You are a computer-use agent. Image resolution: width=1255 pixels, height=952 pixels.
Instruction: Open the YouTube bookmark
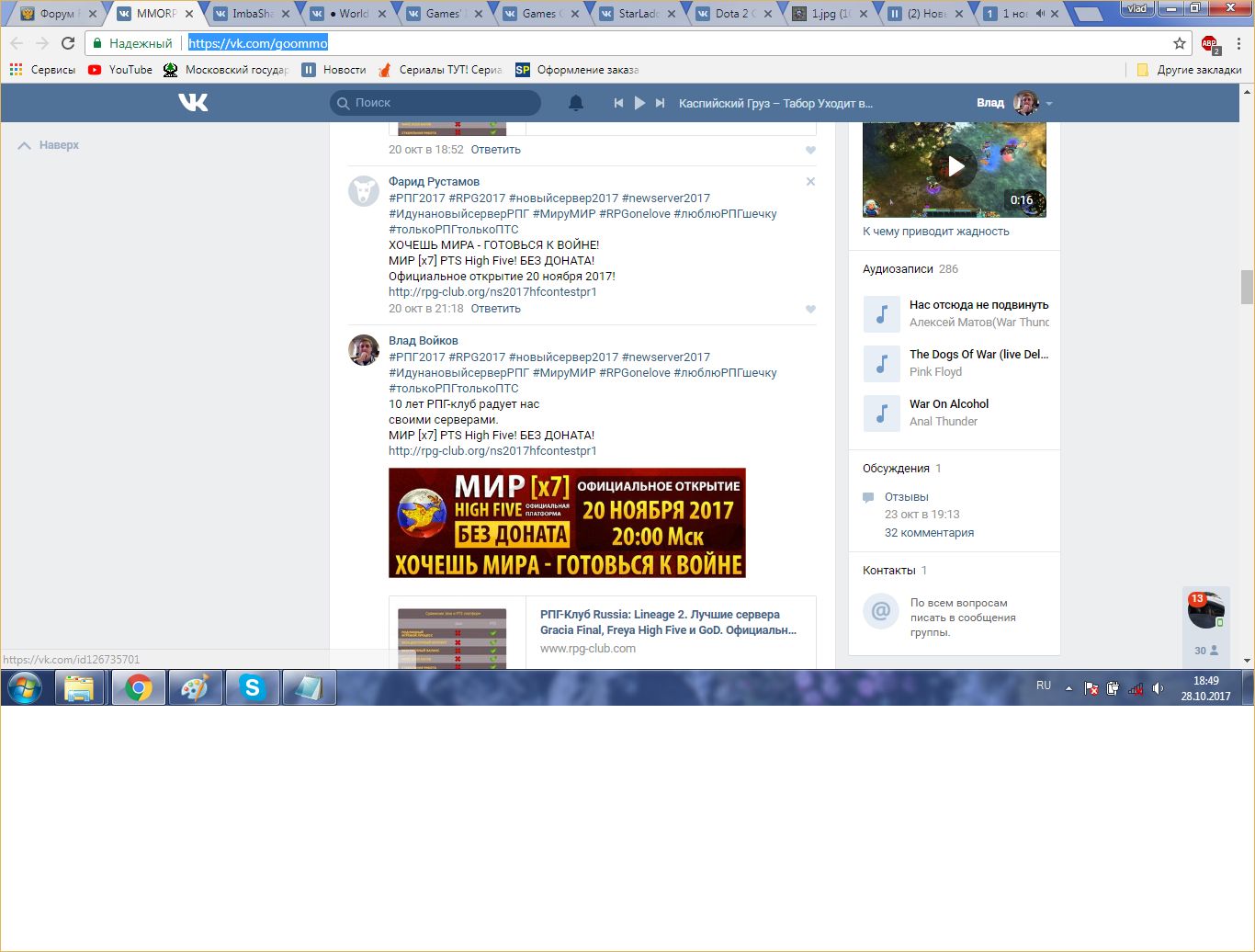pyautogui.click(x=120, y=70)
